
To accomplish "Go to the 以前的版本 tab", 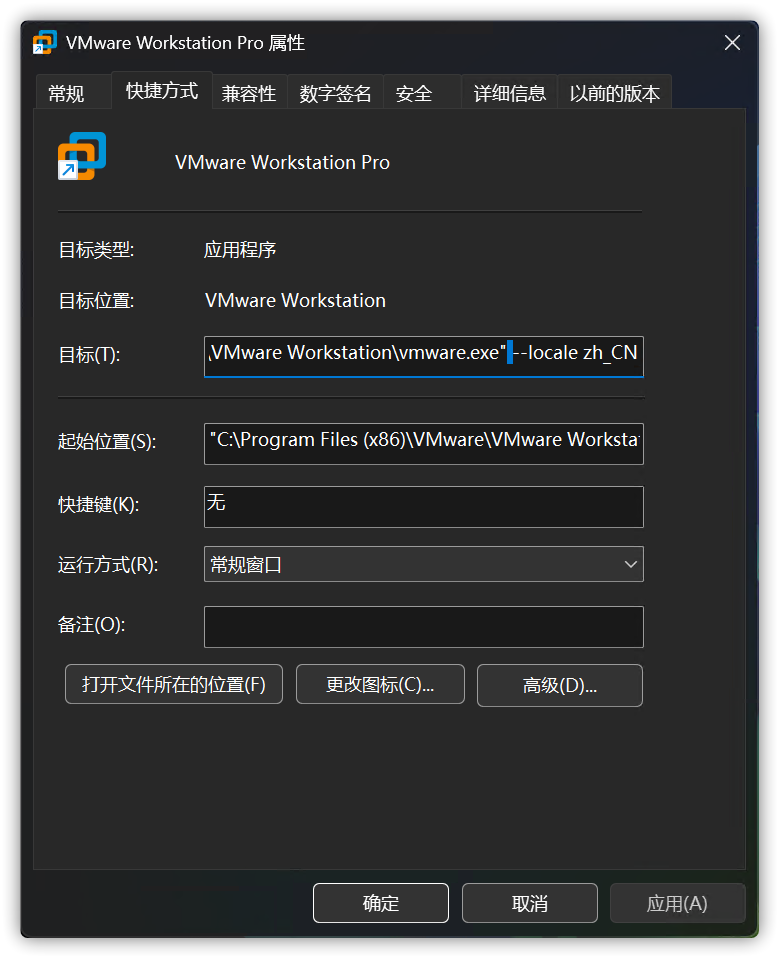I will [x=615, y=93].
